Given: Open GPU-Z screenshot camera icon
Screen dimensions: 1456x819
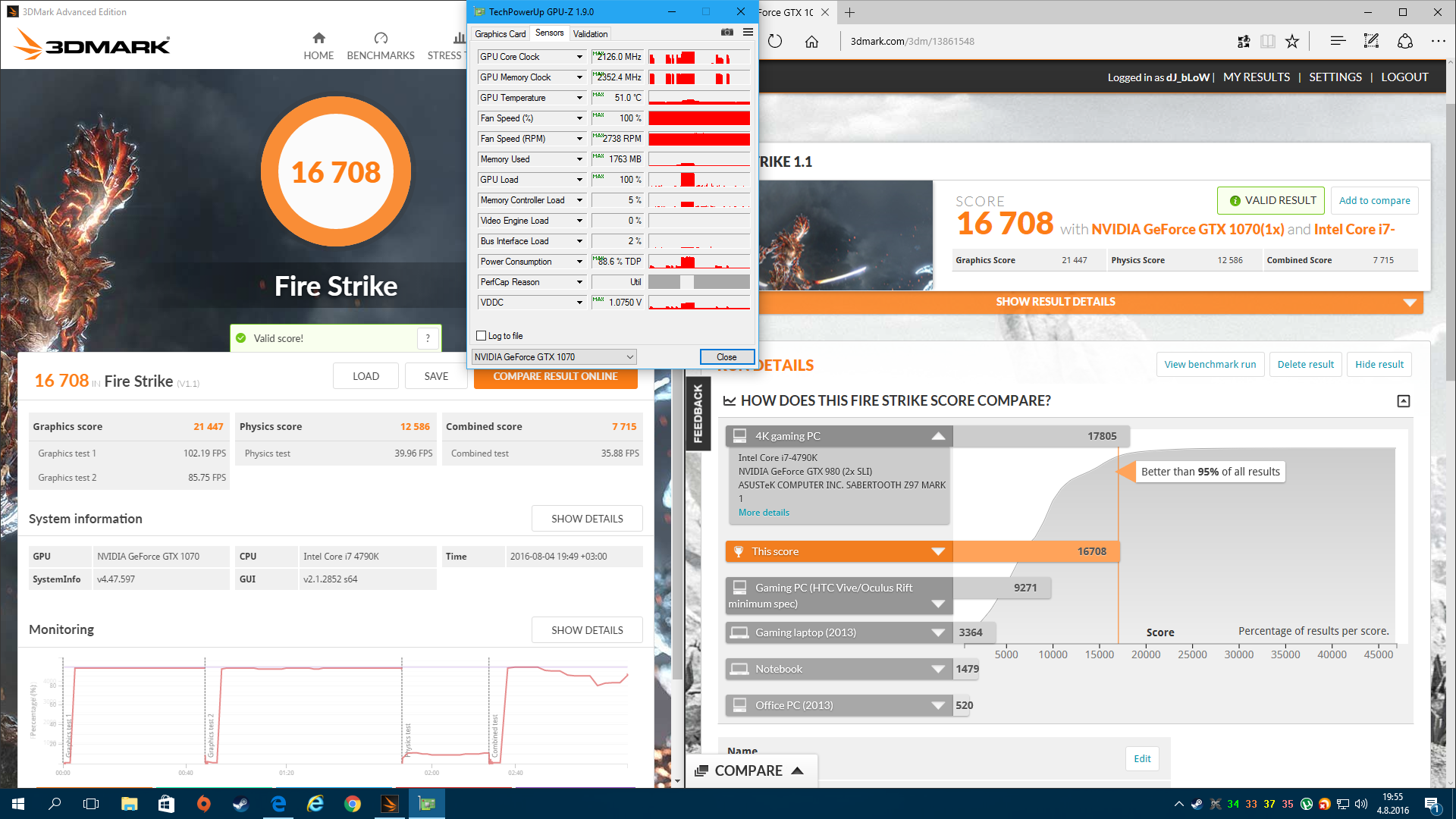Looking at the screenshot, I should pos(726,33).
